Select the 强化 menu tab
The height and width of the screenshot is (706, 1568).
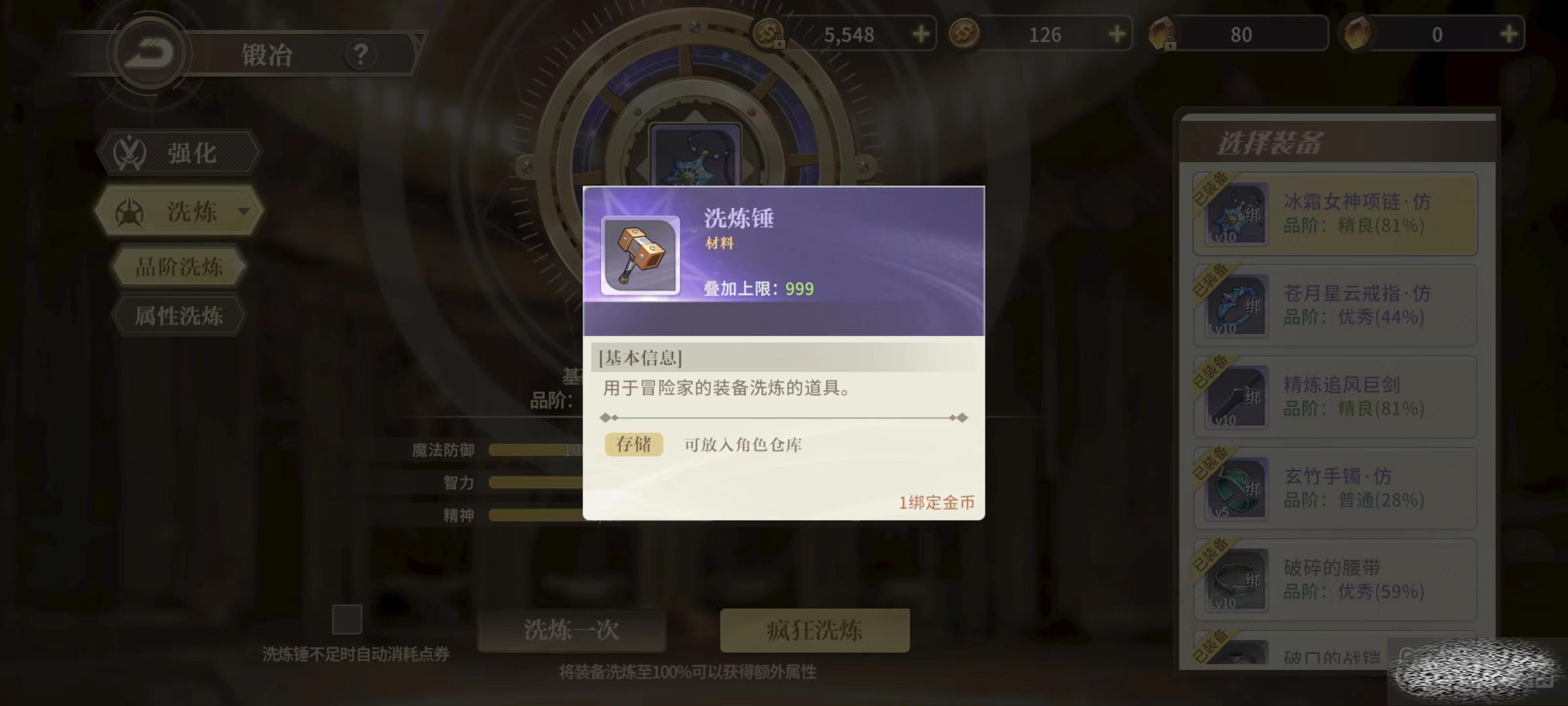point(179,152)
